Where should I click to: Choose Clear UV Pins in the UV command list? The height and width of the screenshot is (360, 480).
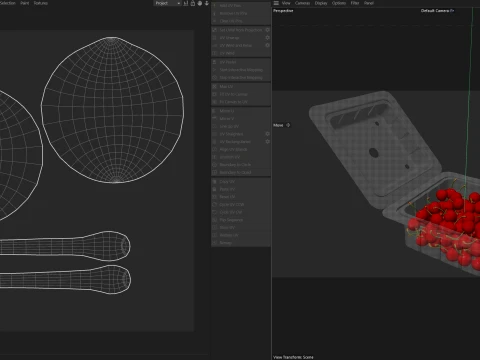(241, 21)
